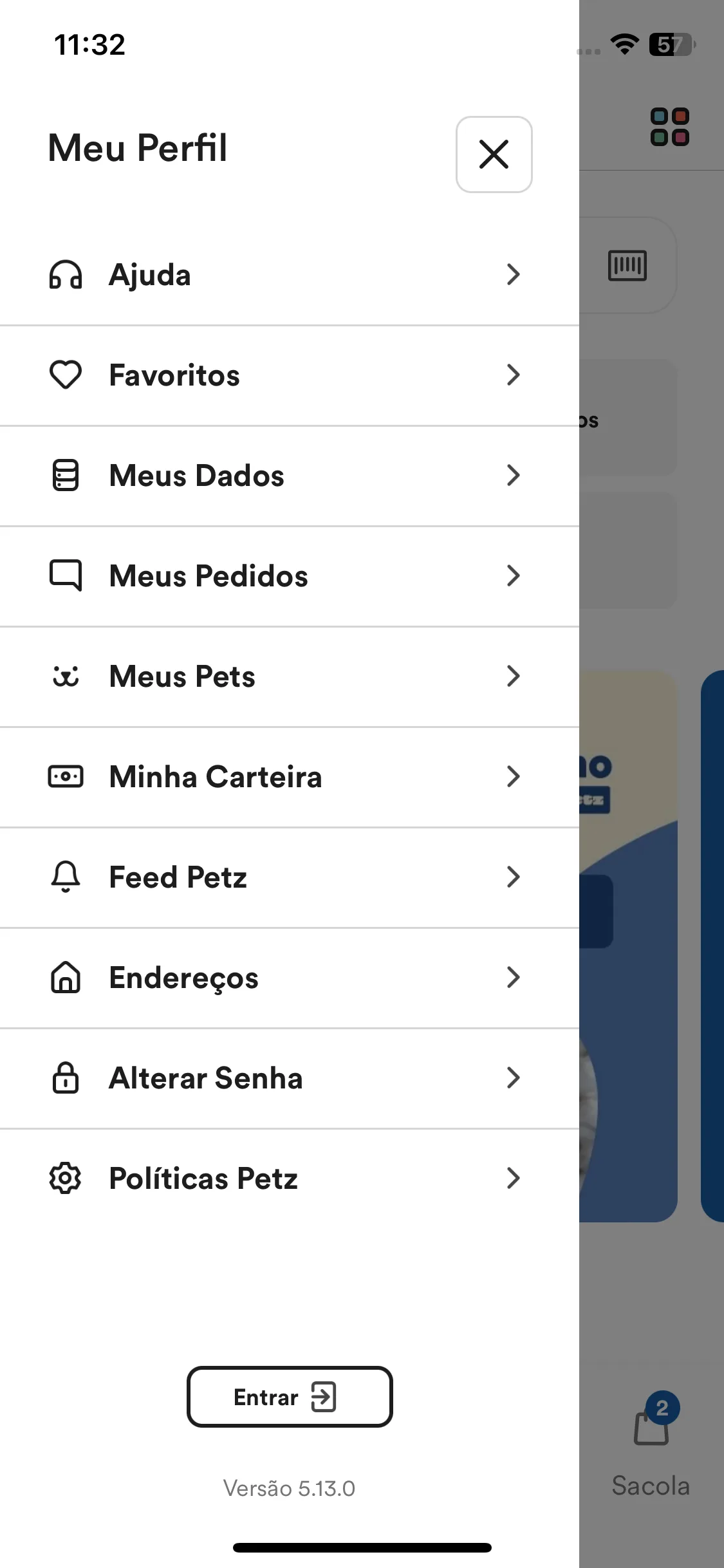Open the Meus Pedidos chevron arrow
This screenshot has height=1568, width=724.
click(x=513, y=575)
